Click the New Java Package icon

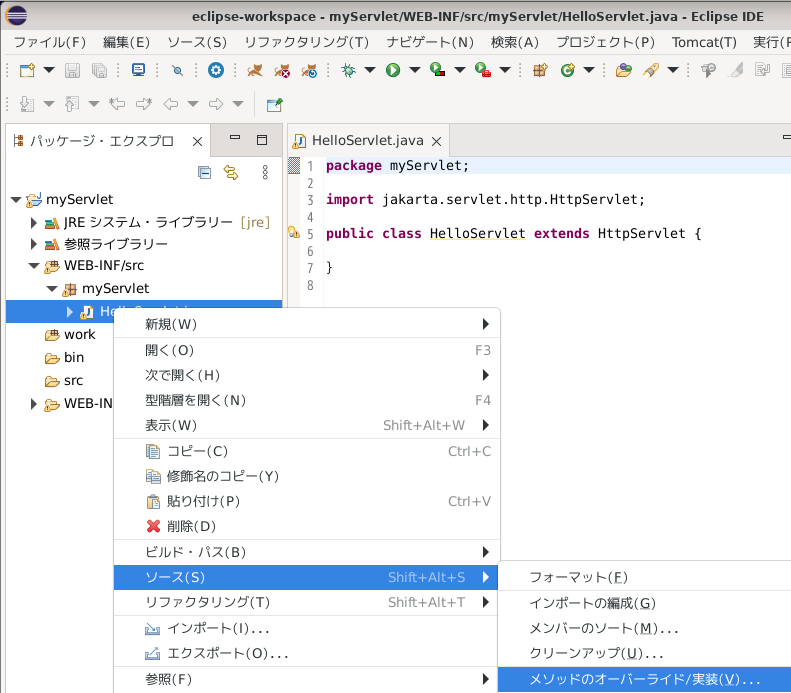click(540, 70)
